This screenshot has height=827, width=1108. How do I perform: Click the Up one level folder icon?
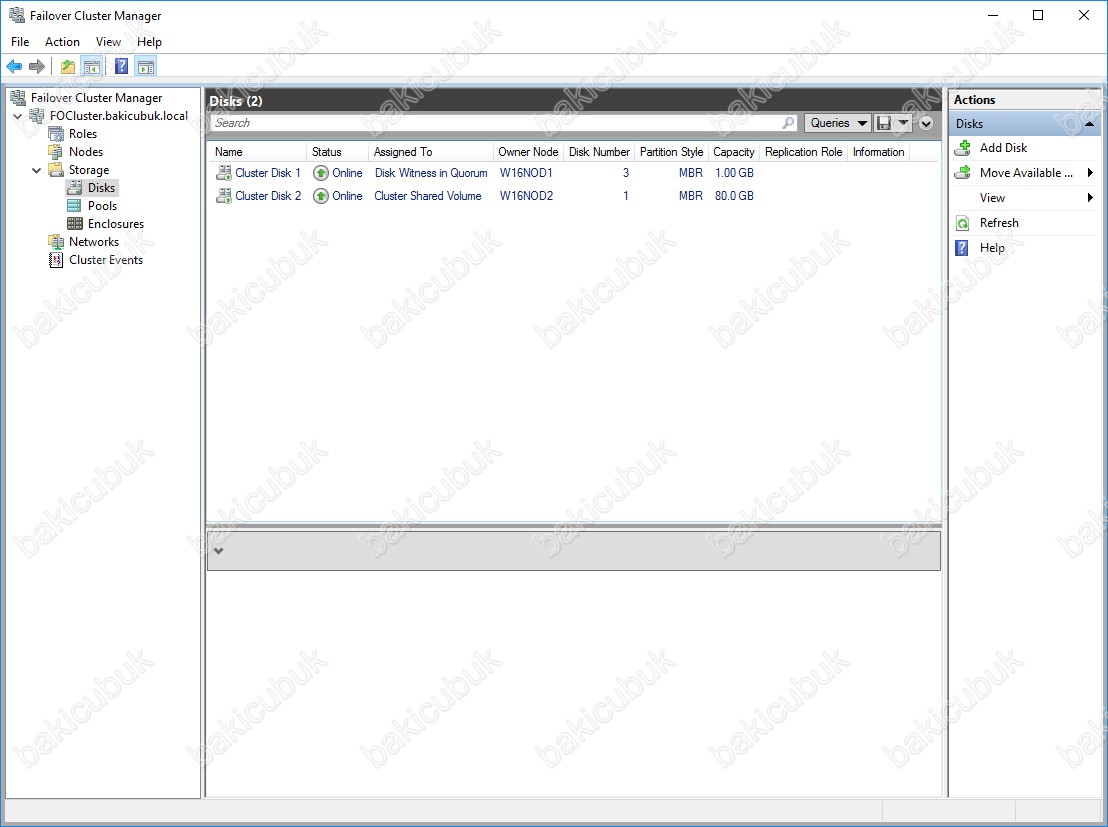(x=68, y=66)
